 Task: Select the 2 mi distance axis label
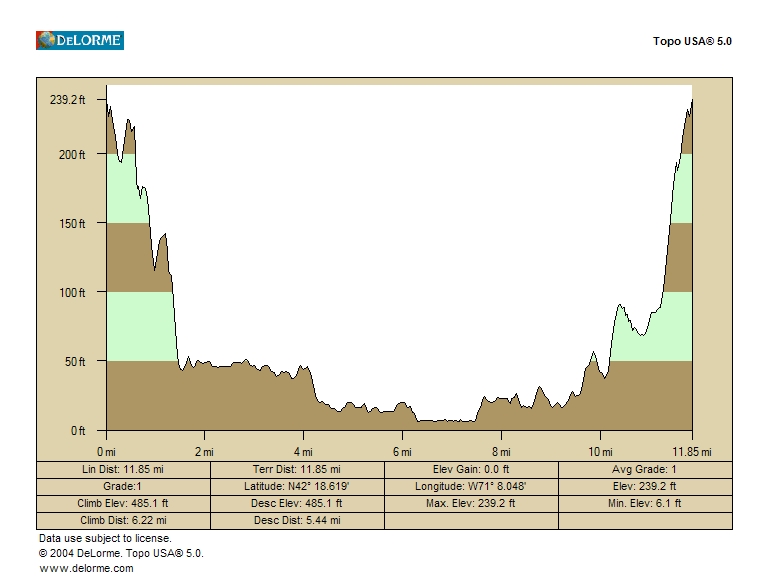click(204, 452)
